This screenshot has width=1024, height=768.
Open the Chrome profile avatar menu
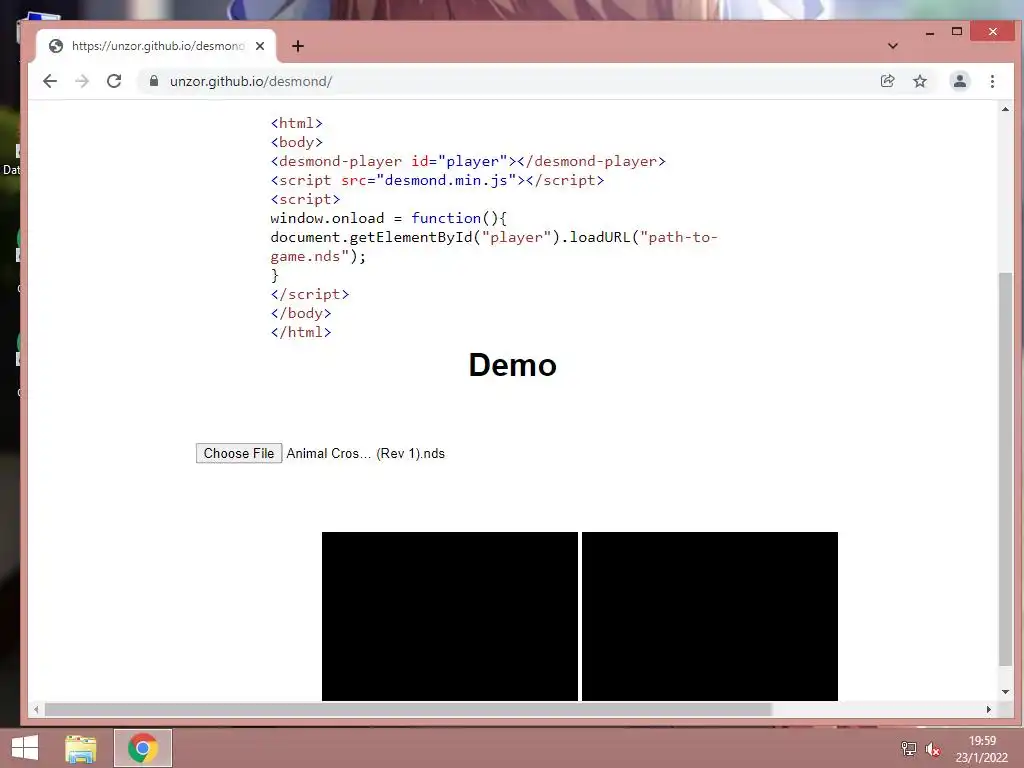[x=960, y=81]
